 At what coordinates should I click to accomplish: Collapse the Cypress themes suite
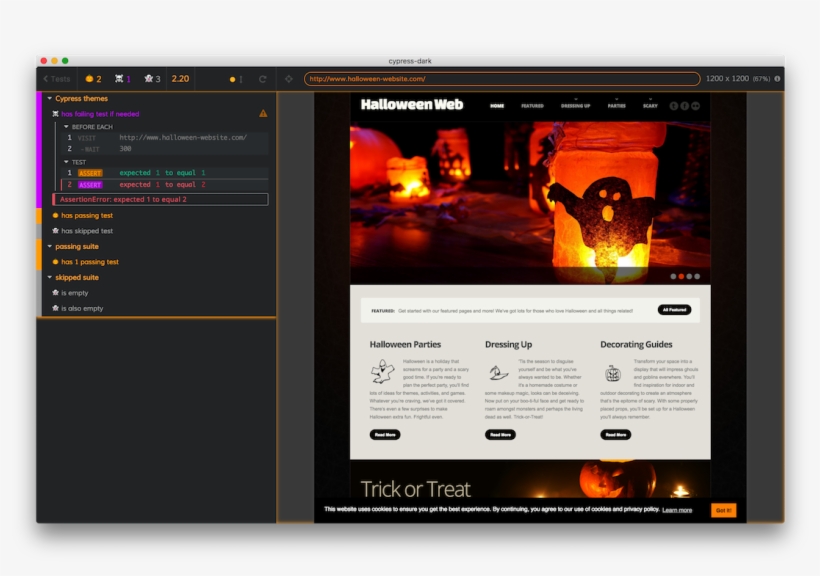pos(50,98)
